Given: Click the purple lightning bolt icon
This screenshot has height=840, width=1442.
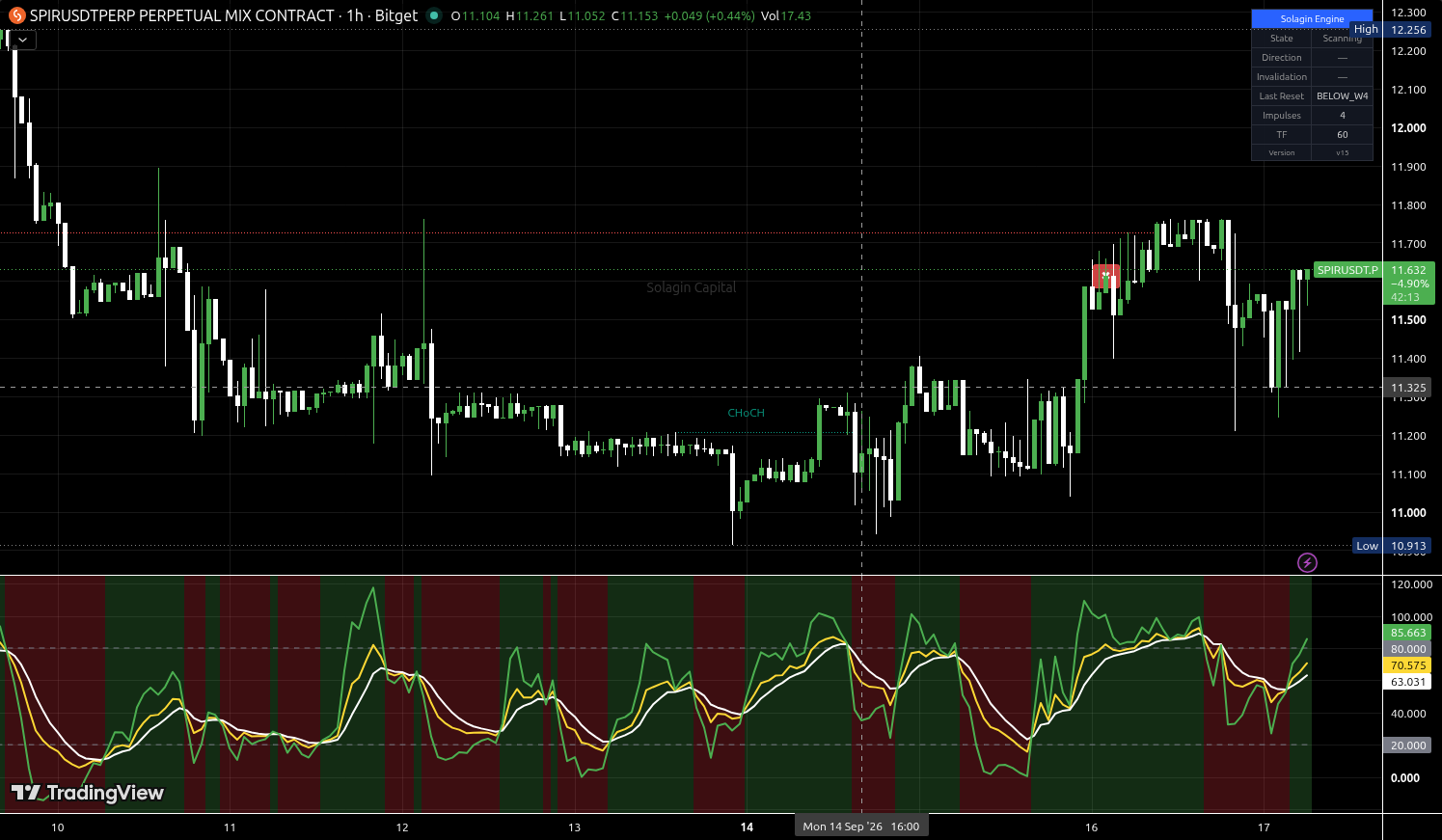Looking at the screenshot, I should [x=1307, y=562].
